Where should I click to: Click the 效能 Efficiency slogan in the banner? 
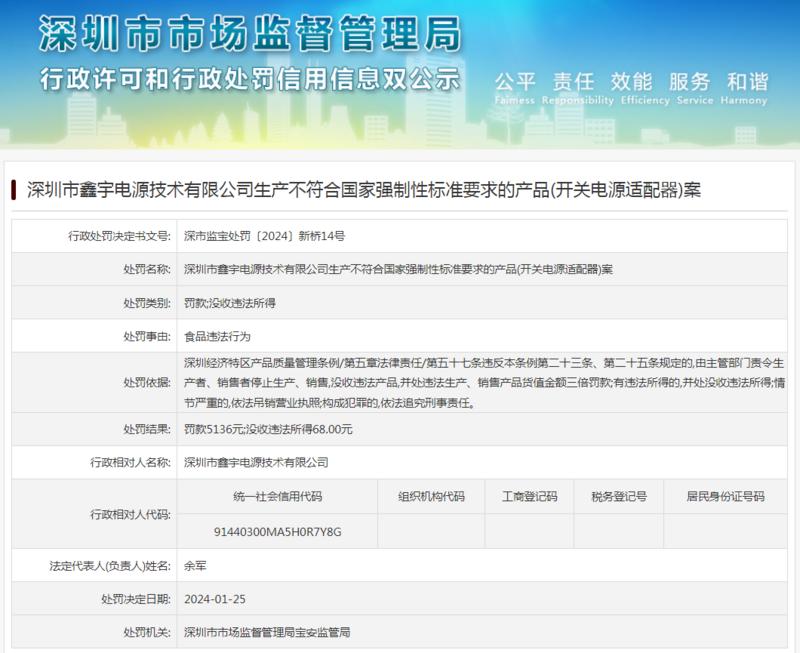[x=645, y=88]
